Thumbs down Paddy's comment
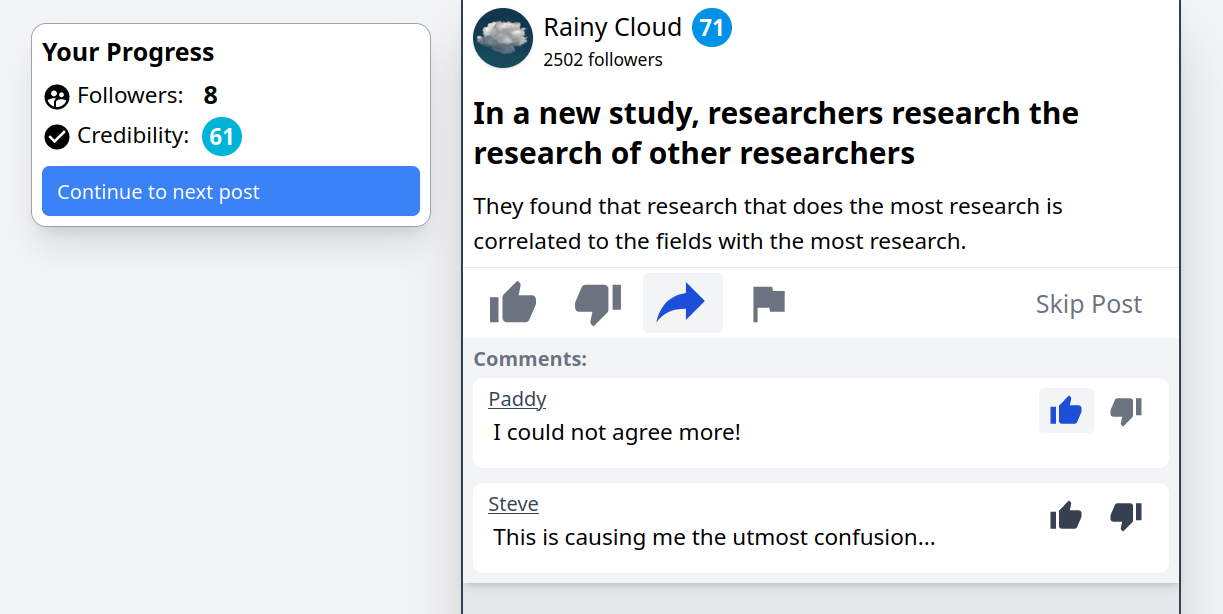 1126,411
